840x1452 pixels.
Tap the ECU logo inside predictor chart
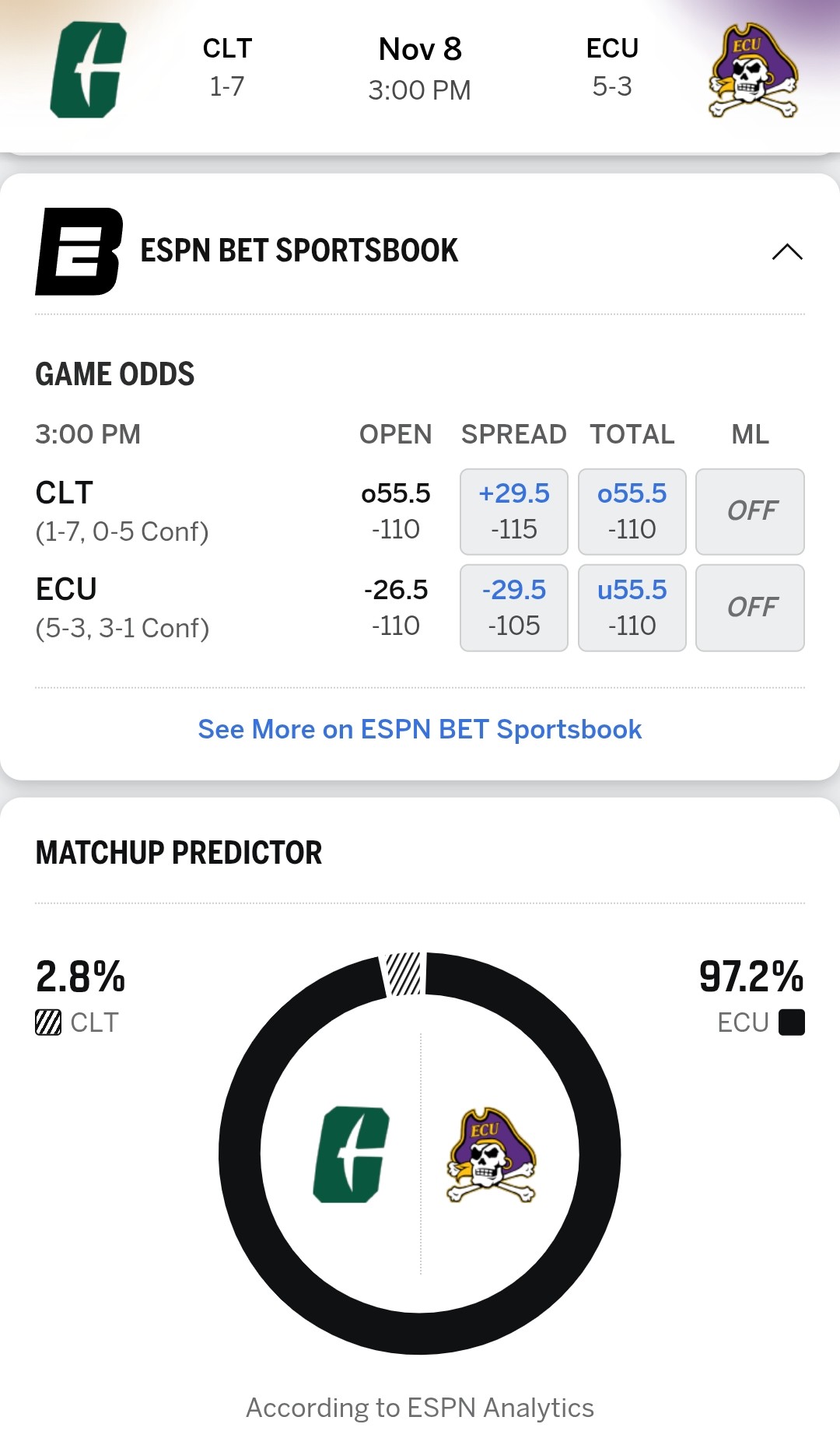[x=491, y=1154]
